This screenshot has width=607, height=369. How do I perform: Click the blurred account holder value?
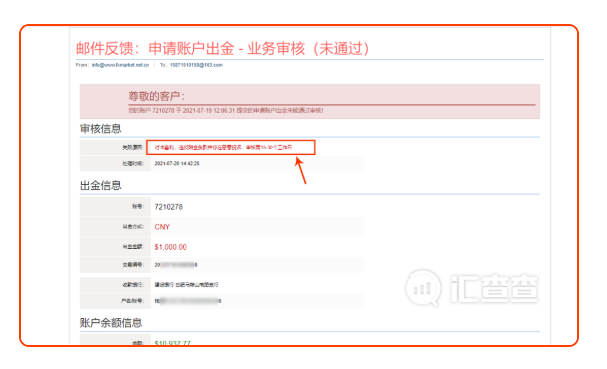tap(188, 301)
